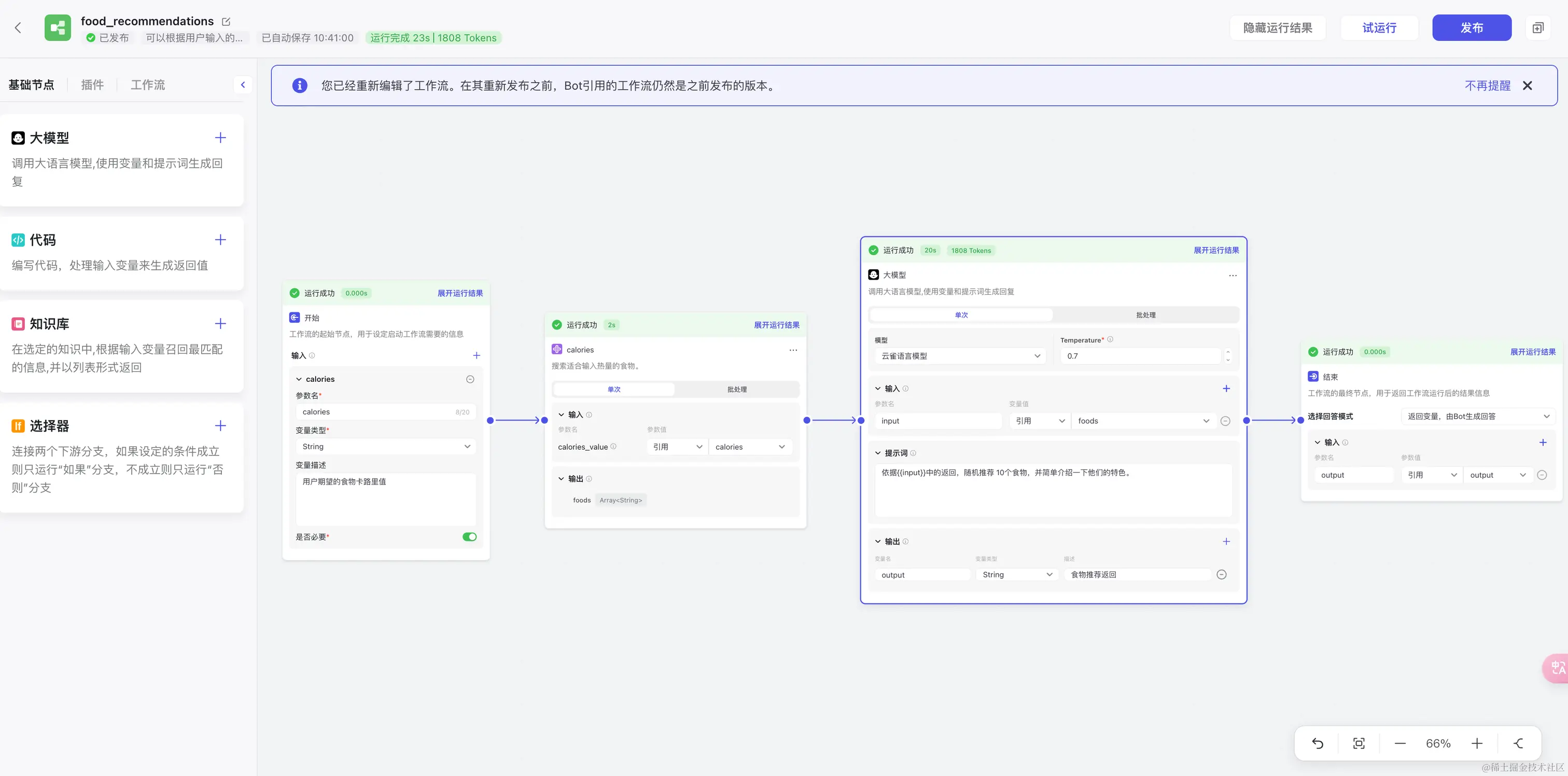
Task: Remove the foods input row in 大模型 node
Action: [1225, 421]
